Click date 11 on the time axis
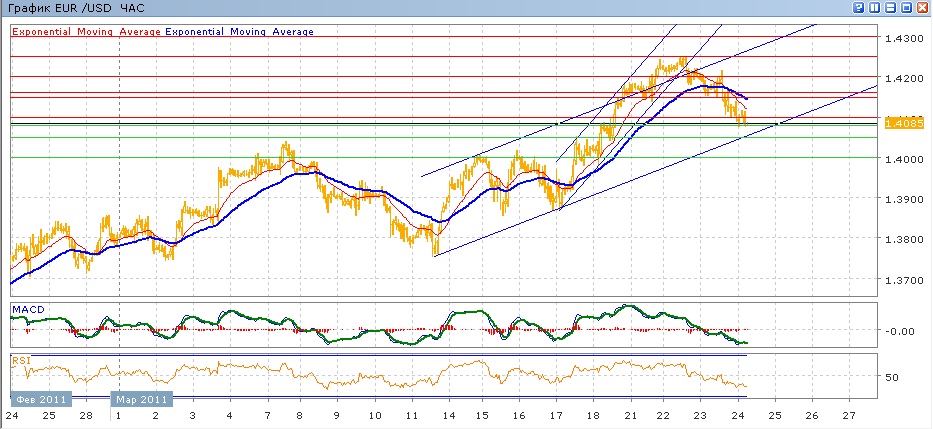 point(411,415)
